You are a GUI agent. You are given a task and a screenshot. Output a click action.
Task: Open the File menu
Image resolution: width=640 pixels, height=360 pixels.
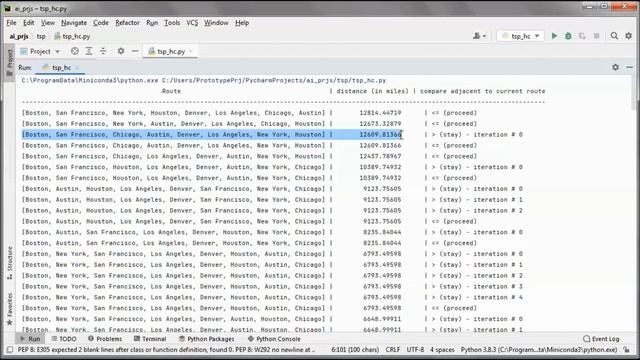11,23
